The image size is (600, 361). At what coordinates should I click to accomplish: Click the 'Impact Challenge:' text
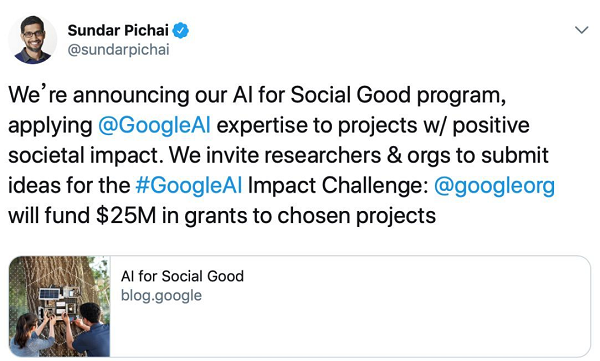(338, 186)
